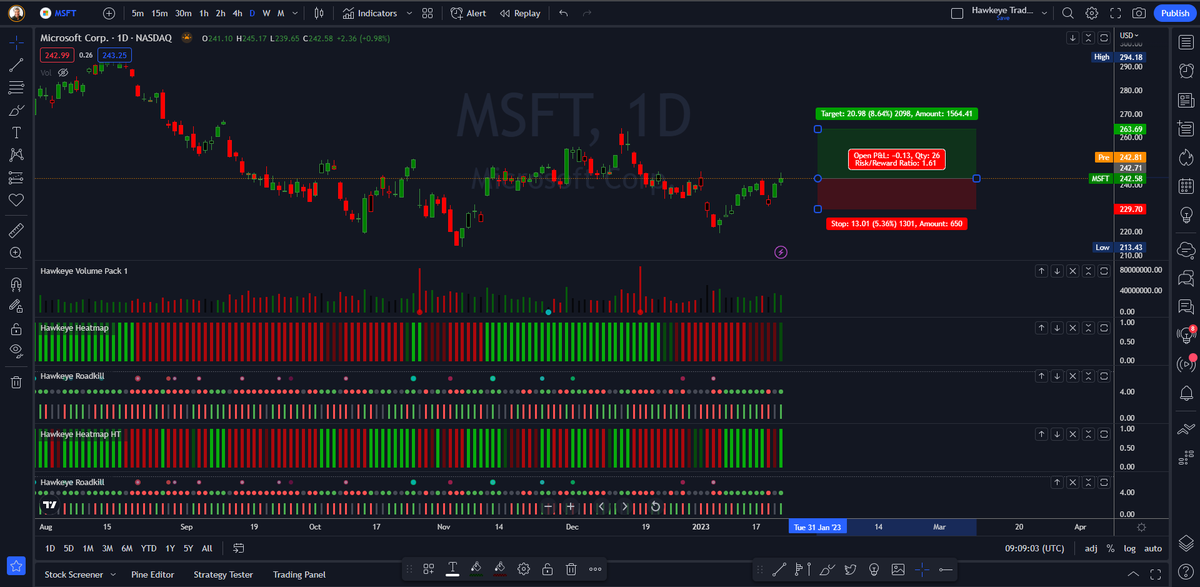Toggle lock all drawing tools
Viewport: 1200px width, 587px height.
coord(16,328)
